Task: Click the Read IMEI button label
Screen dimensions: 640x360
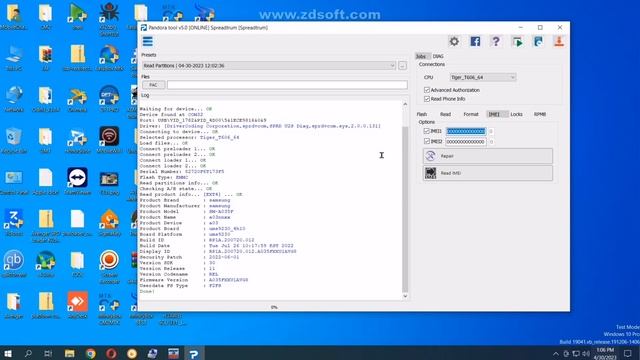Action: [x=451, y=173]
